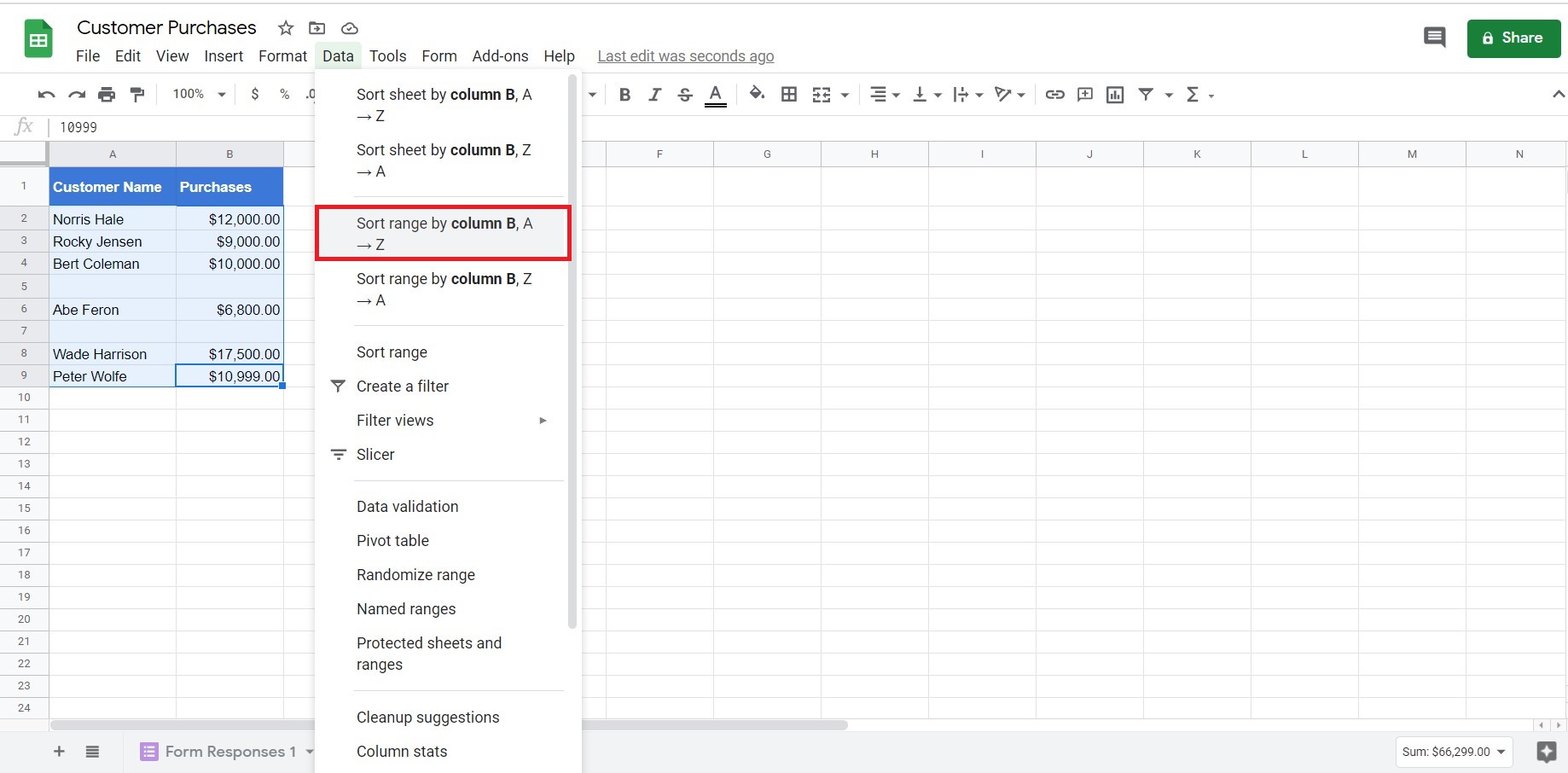Image resolution: width=1568 pixels, height=773 pixels.
Task: Enable text color formatting
Action: [x=715, y=95]
